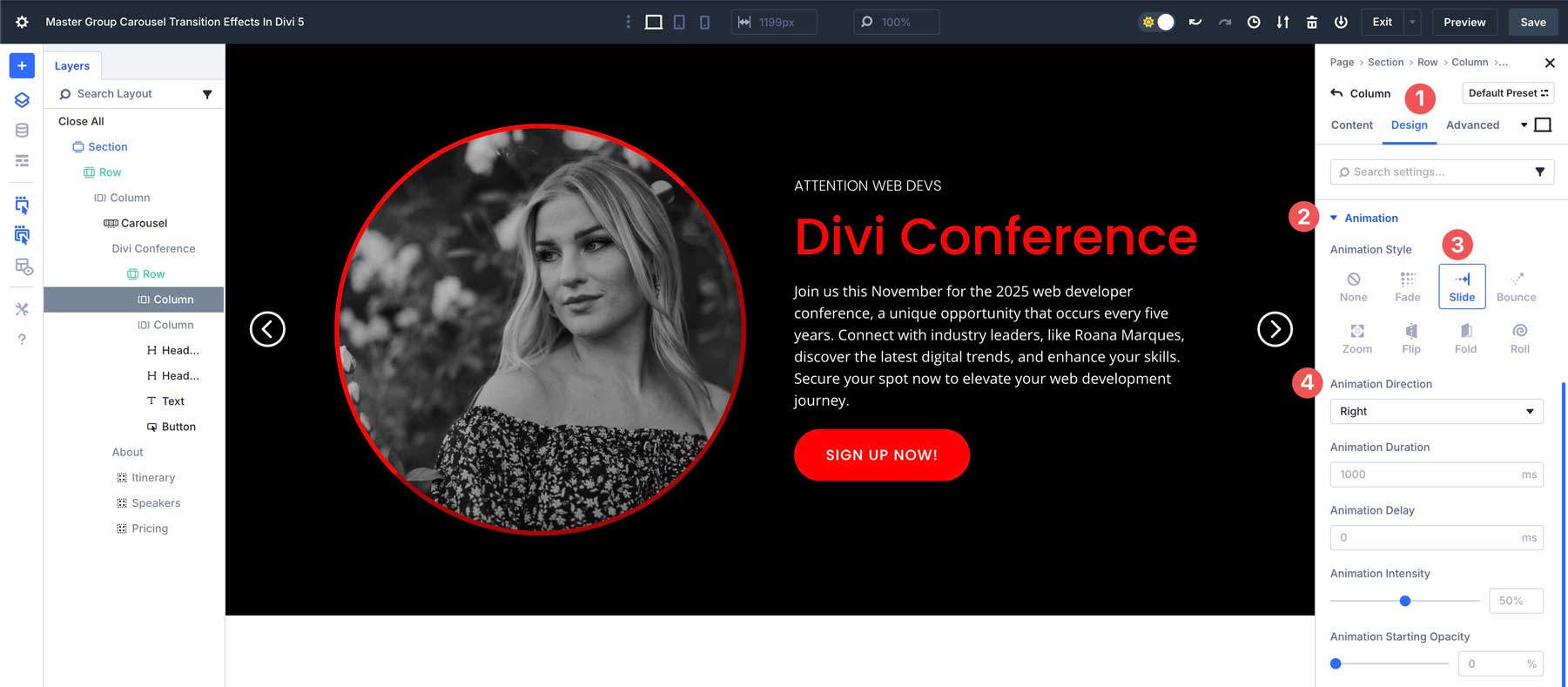Open the Default Preset dropdown
The image size is (1568, 687).
click(x=1508, y=93)
